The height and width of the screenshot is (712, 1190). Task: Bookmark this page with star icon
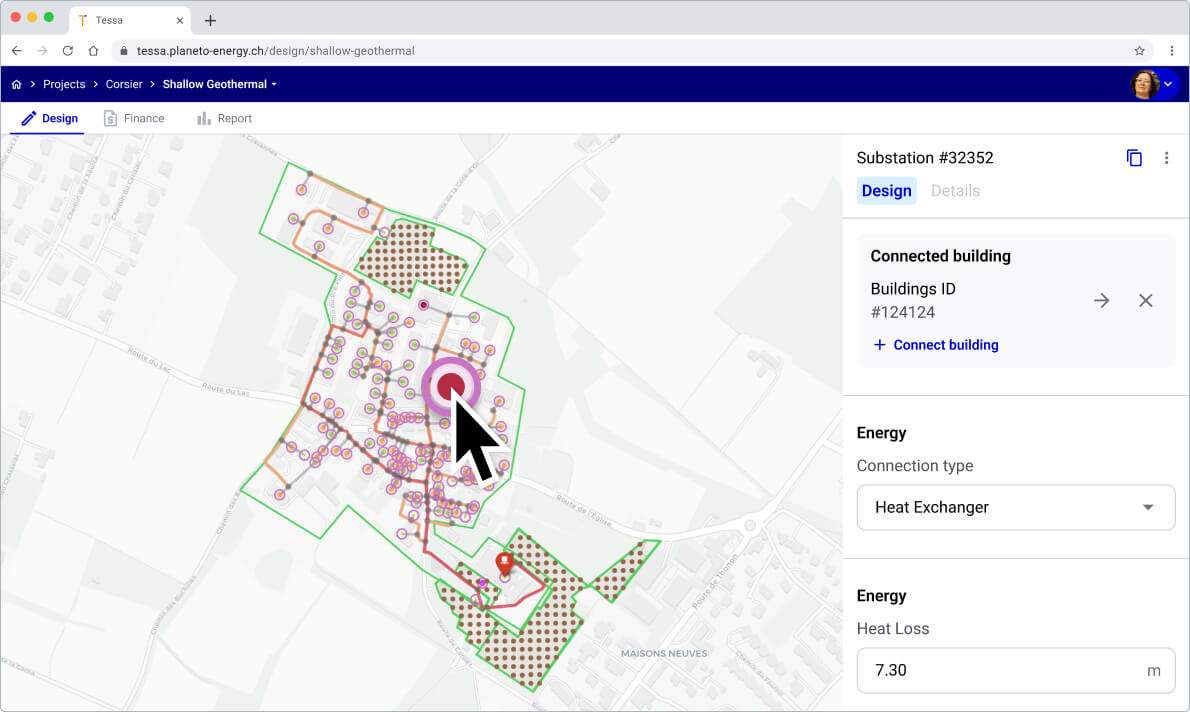point(1139,50)
